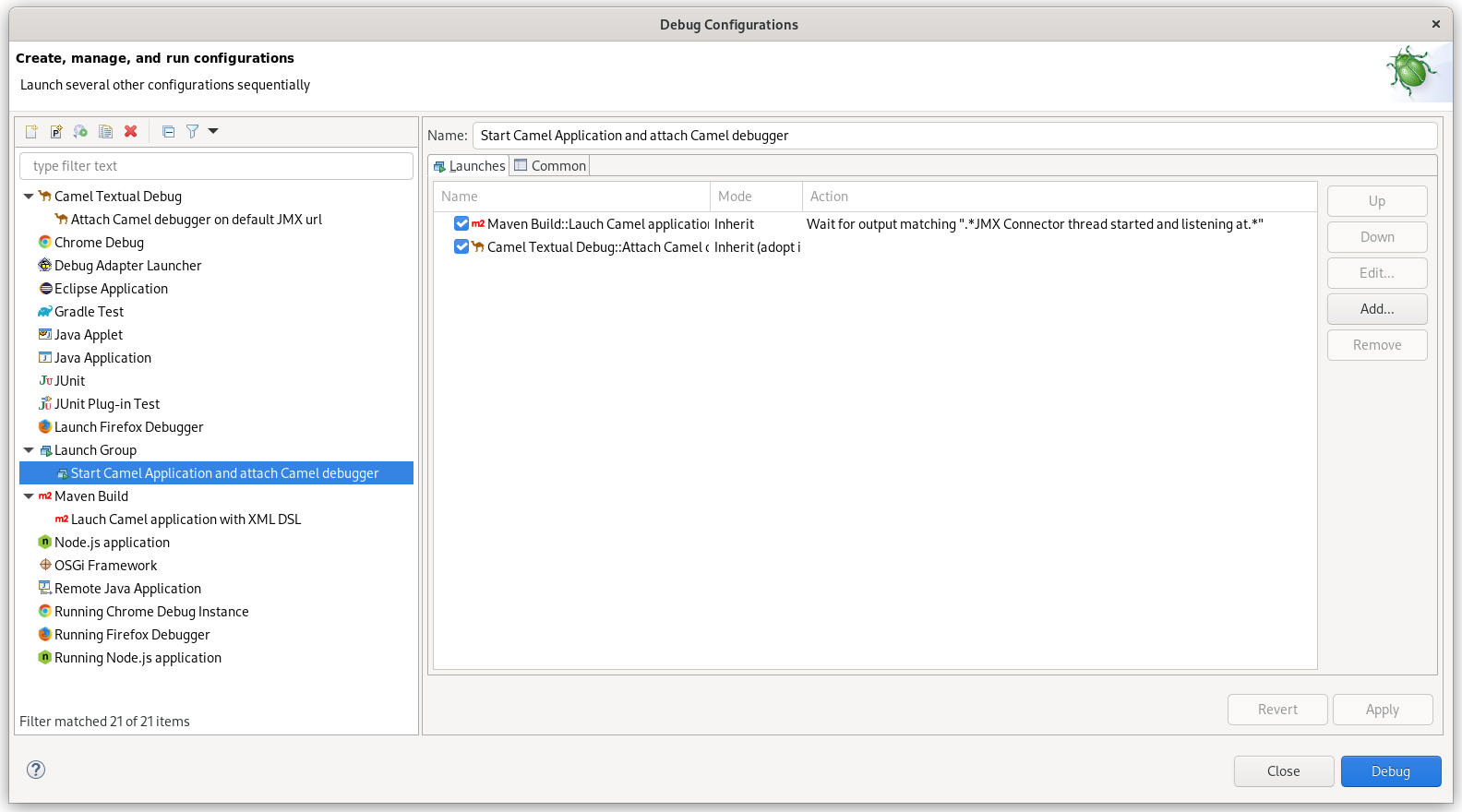This screenshot has width=1462, height=812.
Task: Delete selected configuration with red X icon
Action: tap(131, 132)
